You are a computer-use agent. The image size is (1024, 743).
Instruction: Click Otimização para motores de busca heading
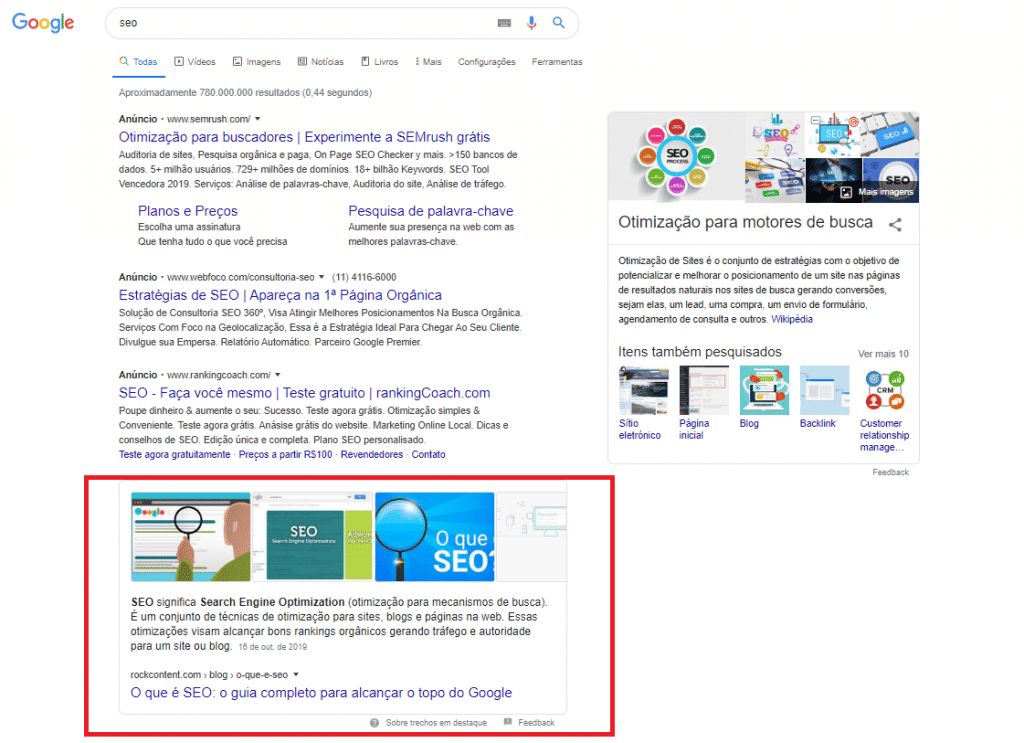745,222
